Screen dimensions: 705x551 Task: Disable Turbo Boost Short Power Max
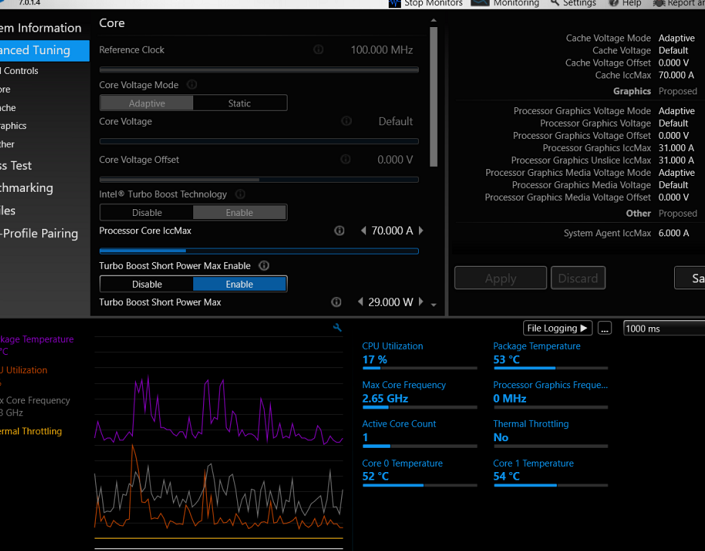147,284
